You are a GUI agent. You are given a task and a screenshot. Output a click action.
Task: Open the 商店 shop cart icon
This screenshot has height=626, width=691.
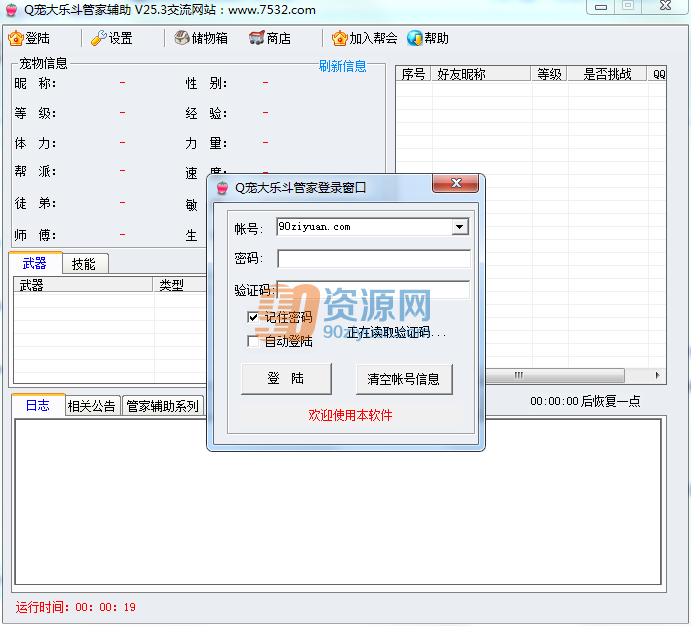[x=256, y=38]
